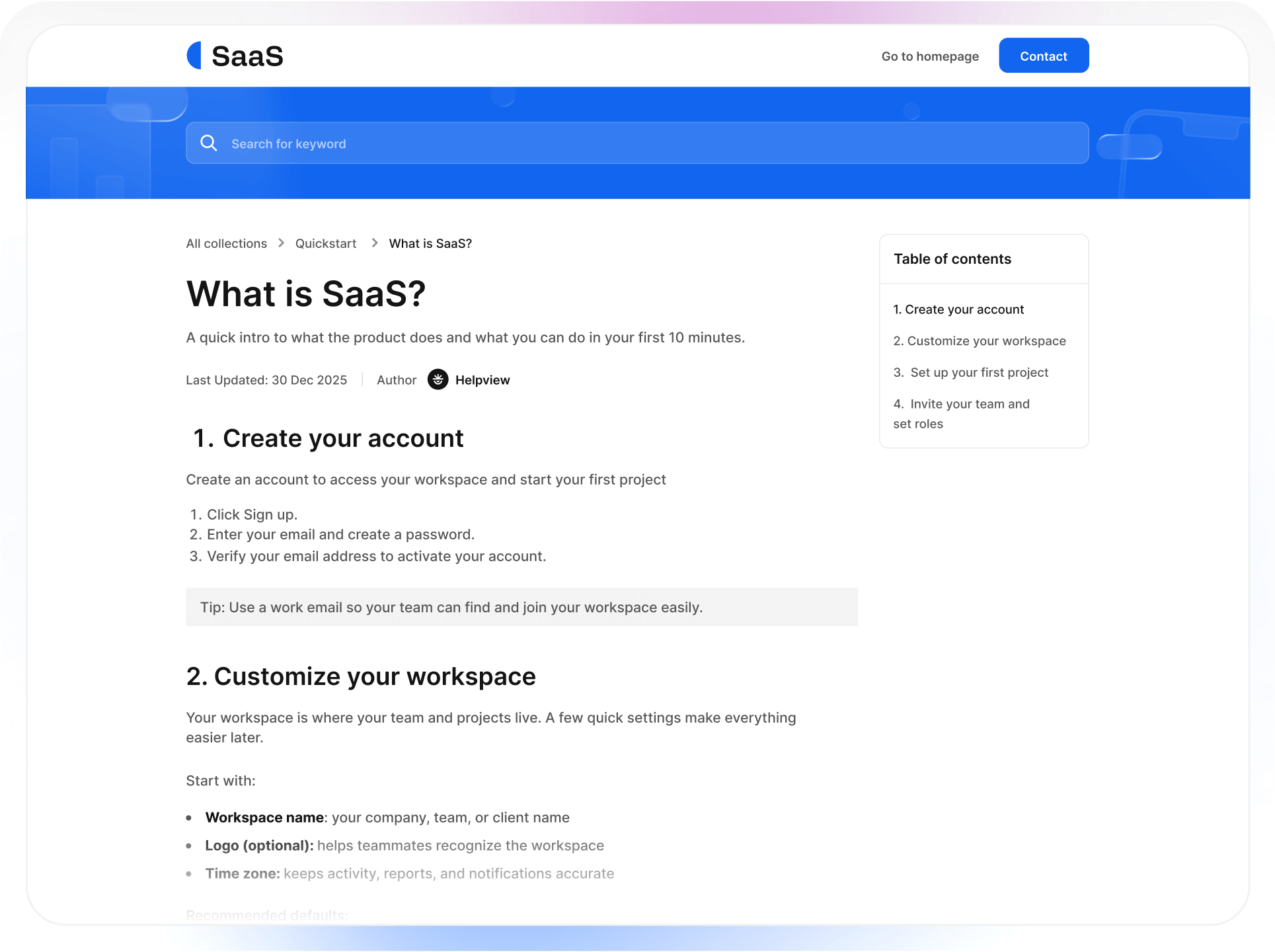Select the What is SaaS? page title
The height and width of the screenshot is (952, 1275).
click(x=305, y=294)
